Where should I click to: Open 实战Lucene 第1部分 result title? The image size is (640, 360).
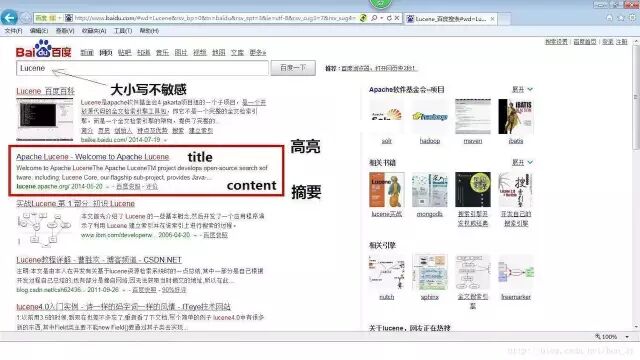click(x=76, y=203)
